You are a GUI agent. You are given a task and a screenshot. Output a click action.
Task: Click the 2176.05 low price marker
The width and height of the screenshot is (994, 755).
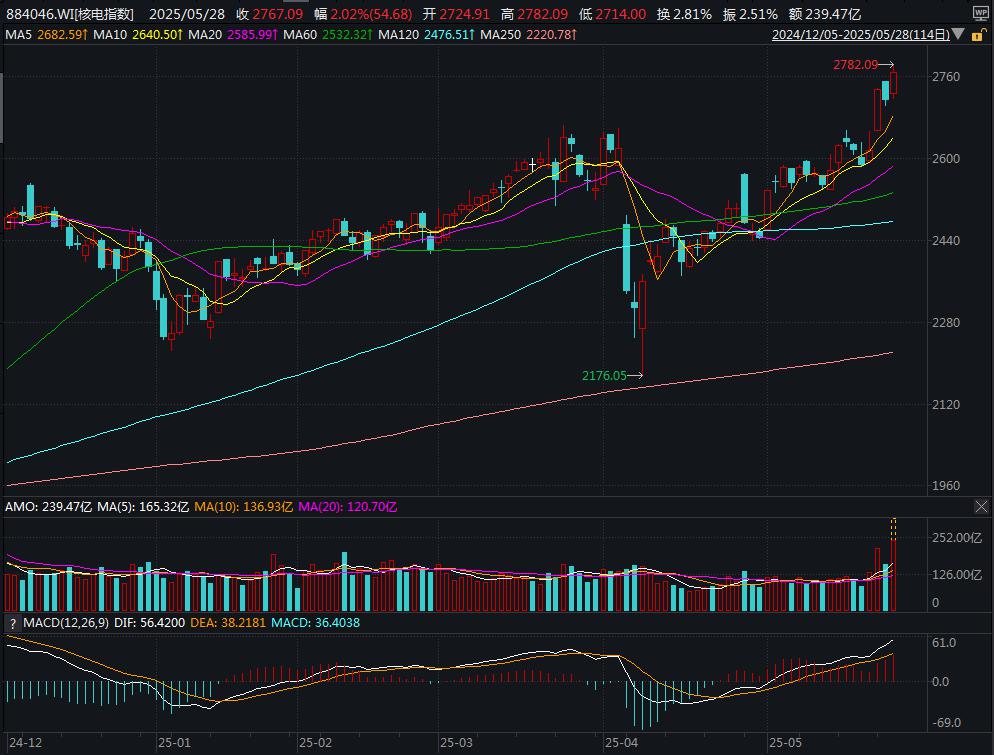[x=604, y=376]
